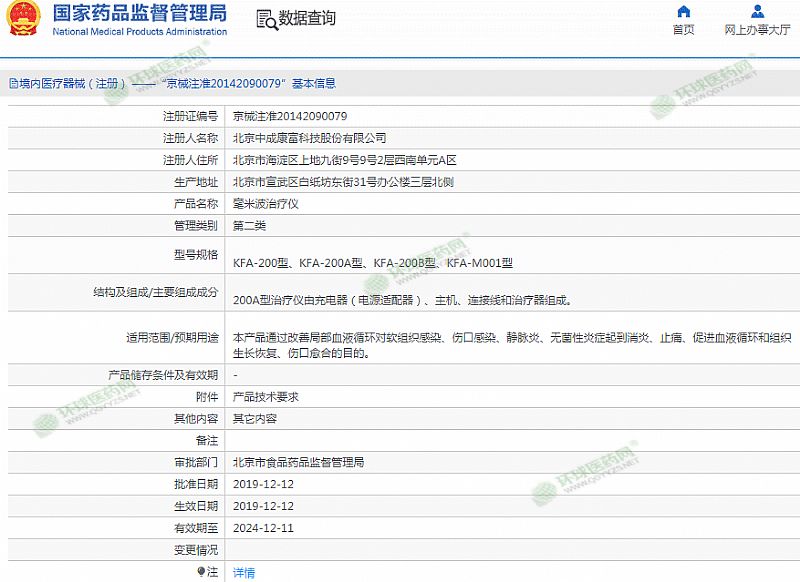The height and width of the screenshot is (582, 800).
Task: Click the 网上办事大厅 person icon
Action: [757, 12]
